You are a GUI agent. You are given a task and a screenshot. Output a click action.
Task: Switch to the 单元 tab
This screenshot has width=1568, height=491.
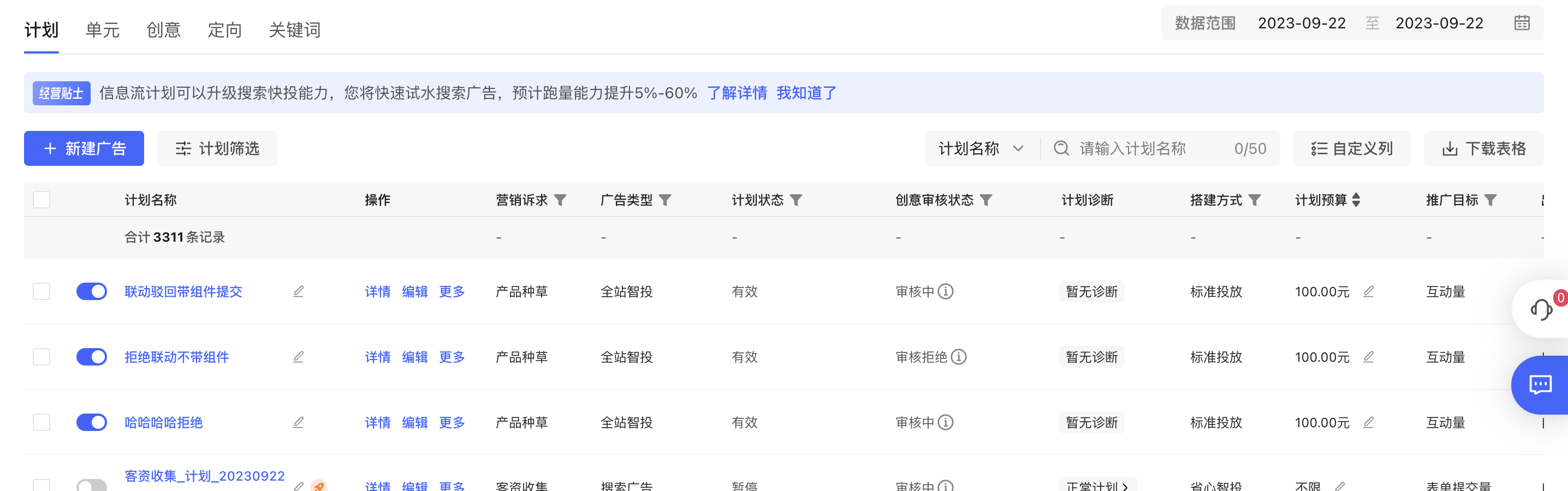[102, 30]
